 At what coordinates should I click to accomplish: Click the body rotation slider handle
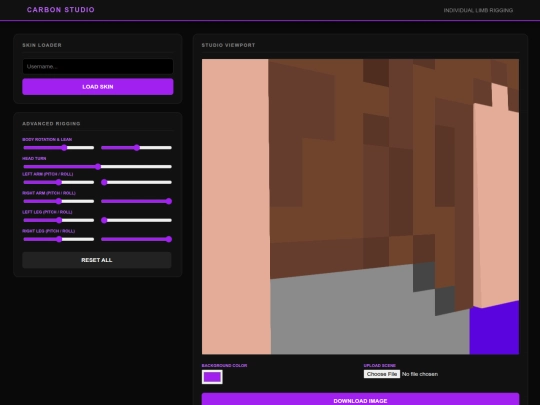pos(64,148)
